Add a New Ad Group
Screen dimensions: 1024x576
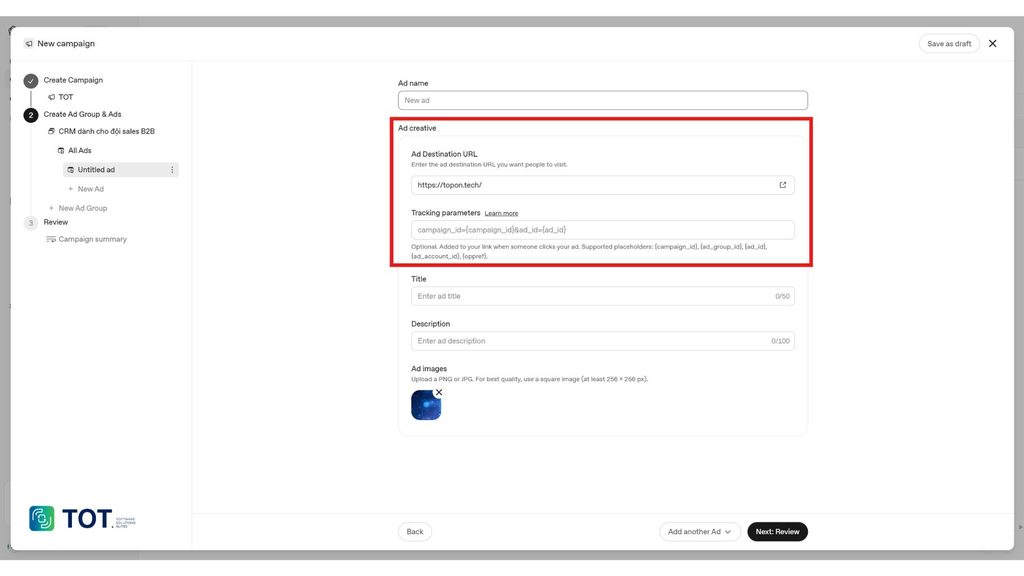click(83, 208)
